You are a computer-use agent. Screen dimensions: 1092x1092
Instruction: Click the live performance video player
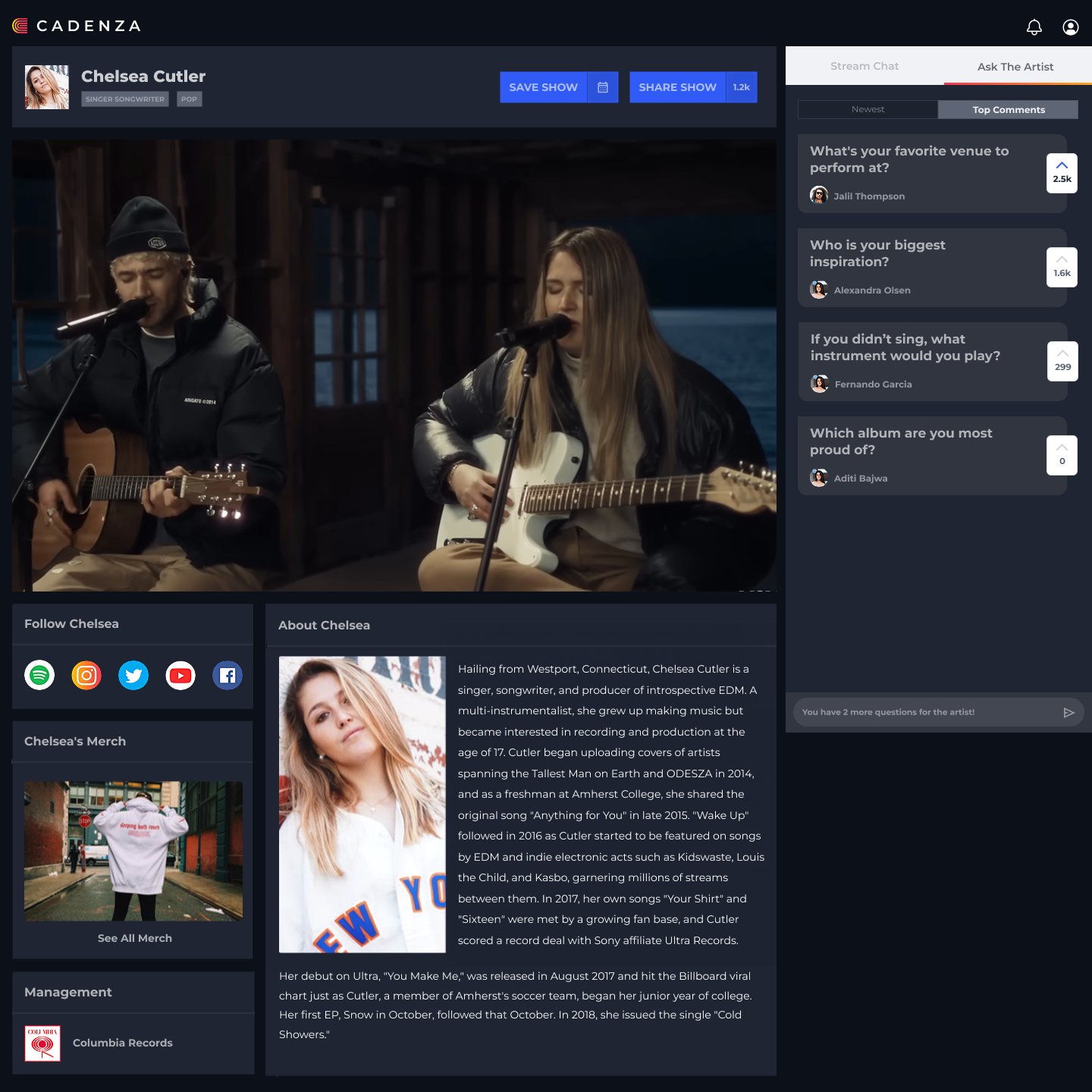tap(394, 366)
